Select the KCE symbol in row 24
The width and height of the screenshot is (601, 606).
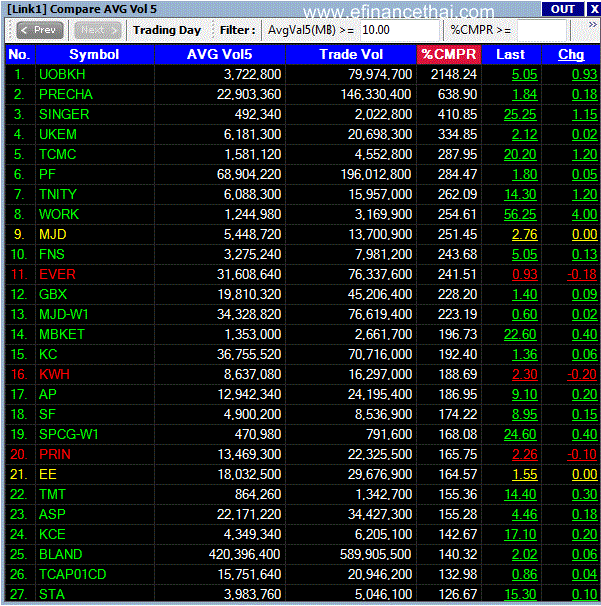pos(52,535)
